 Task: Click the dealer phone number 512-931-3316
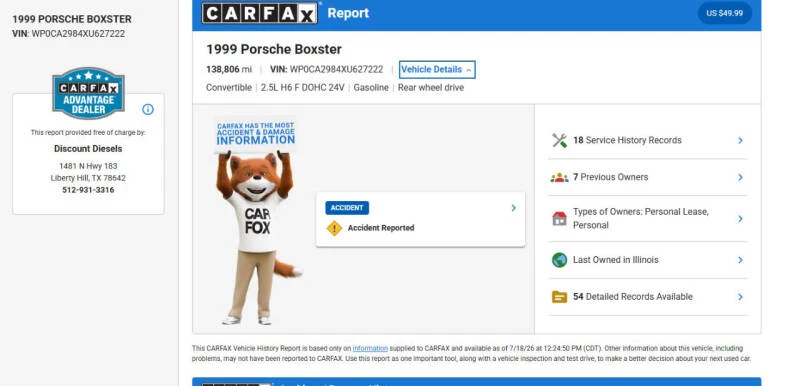click(88, 190)
